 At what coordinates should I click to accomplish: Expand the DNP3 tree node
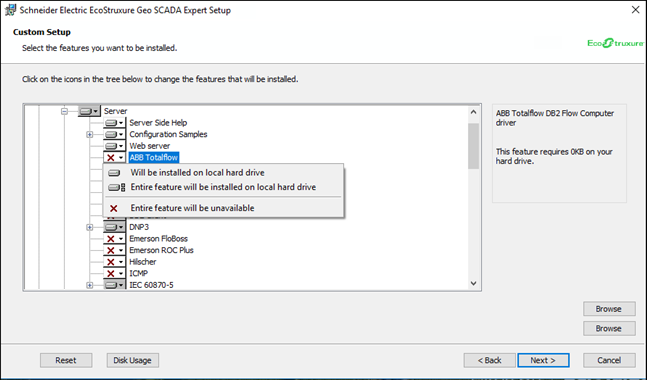[90, 227]
